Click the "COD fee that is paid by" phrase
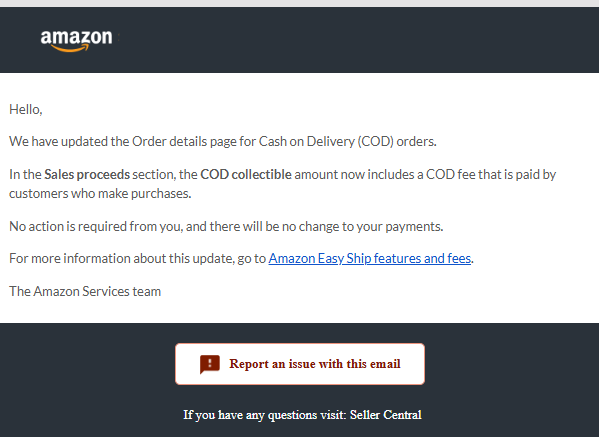 click(491, 175)
